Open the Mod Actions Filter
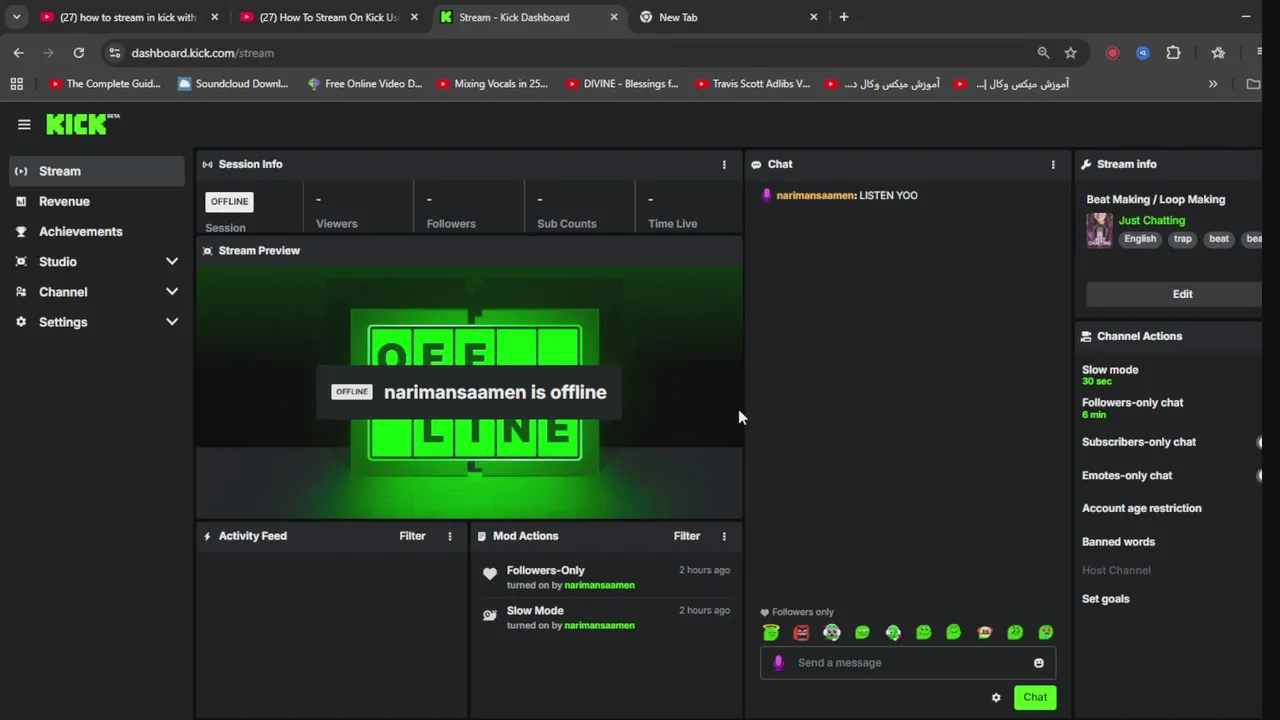 pos(686,536)
